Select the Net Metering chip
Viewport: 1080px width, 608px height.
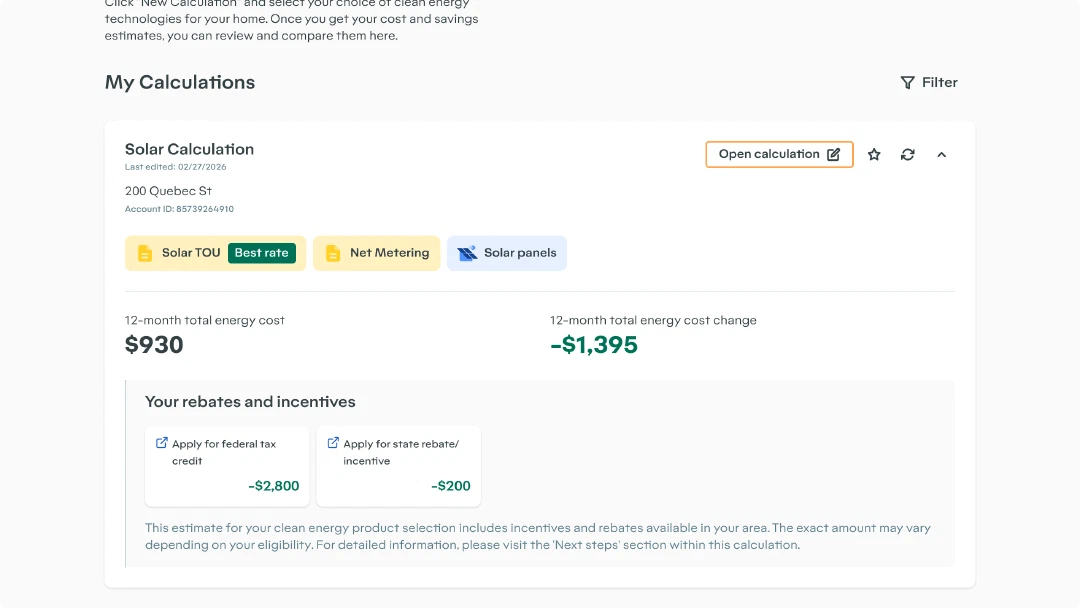376,253
